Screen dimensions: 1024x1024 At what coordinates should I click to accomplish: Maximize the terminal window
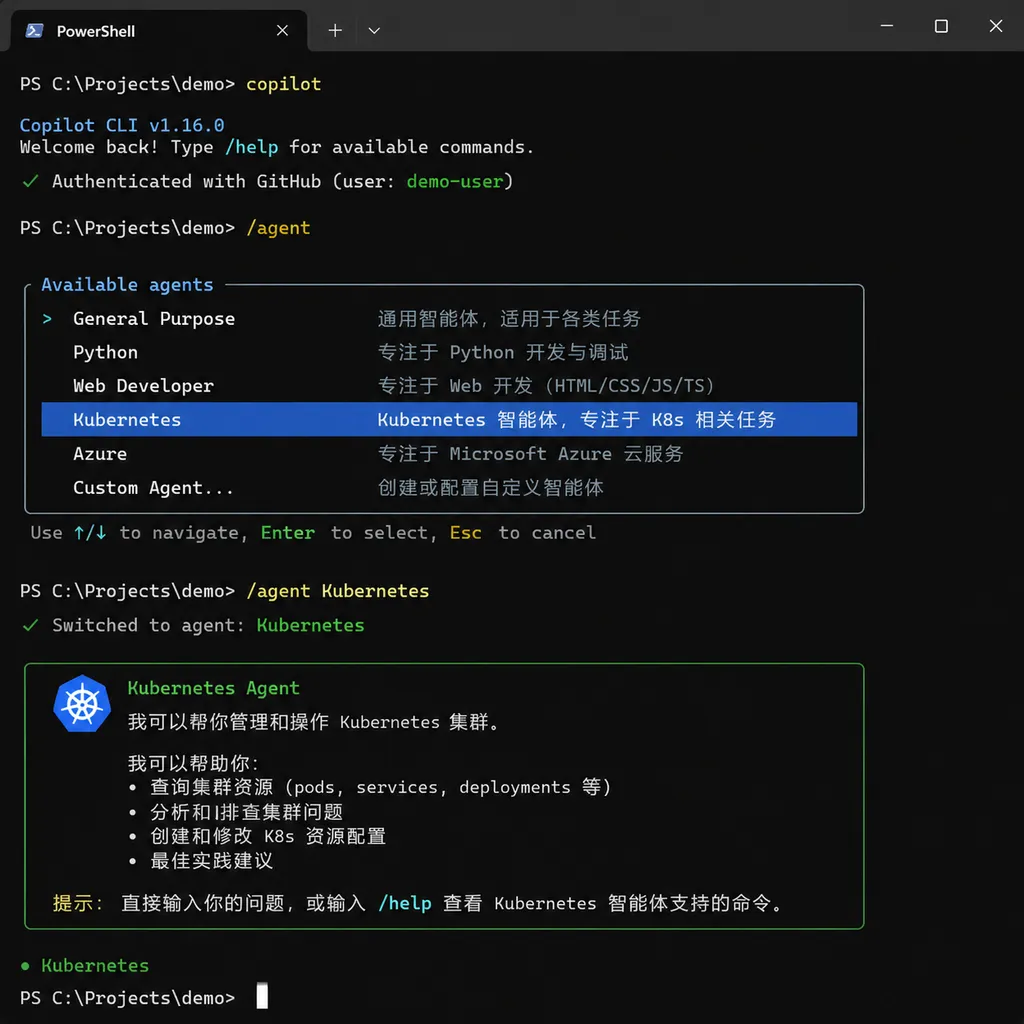941,26
